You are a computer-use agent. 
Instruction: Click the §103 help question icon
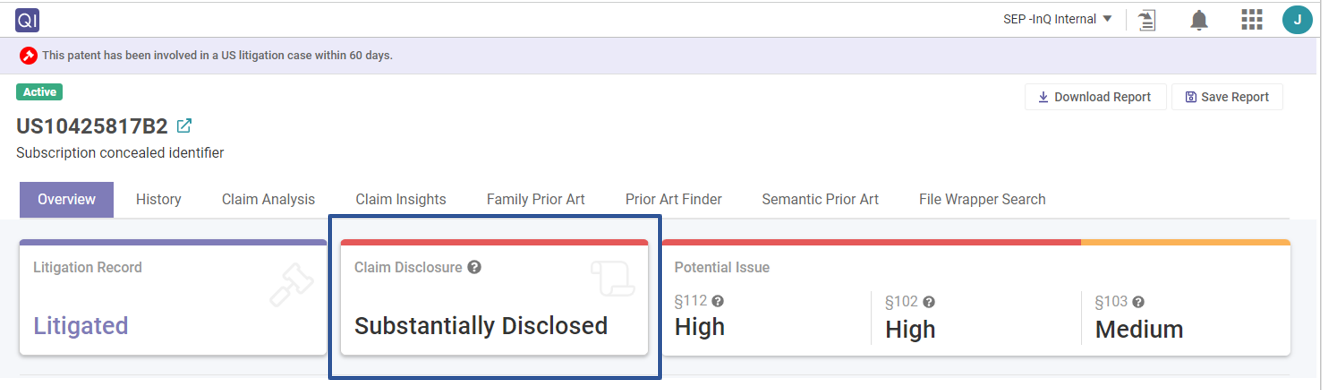(x=1138, y=301)
